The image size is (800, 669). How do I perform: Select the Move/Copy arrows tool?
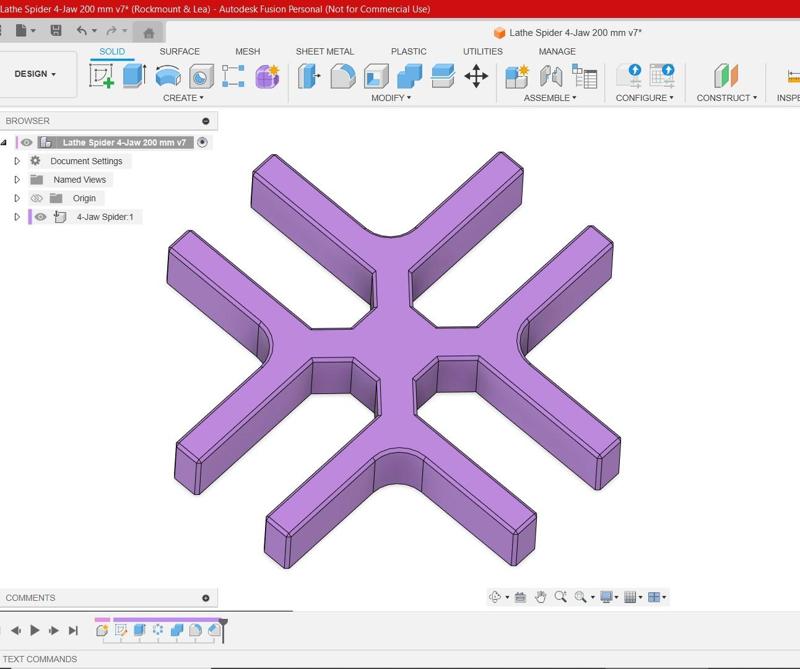point(476,76)
